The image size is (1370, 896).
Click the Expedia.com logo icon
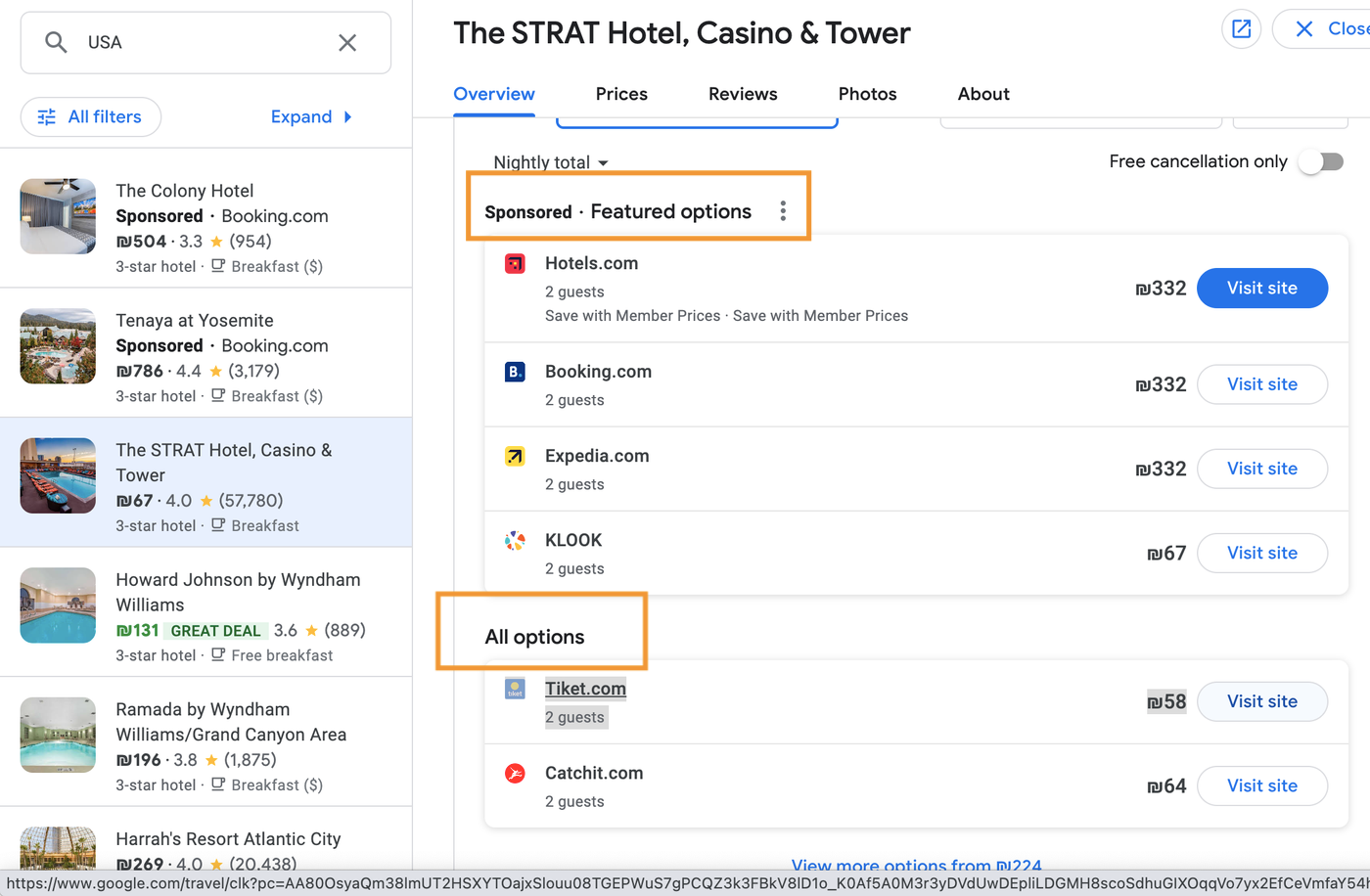point(515,456)
